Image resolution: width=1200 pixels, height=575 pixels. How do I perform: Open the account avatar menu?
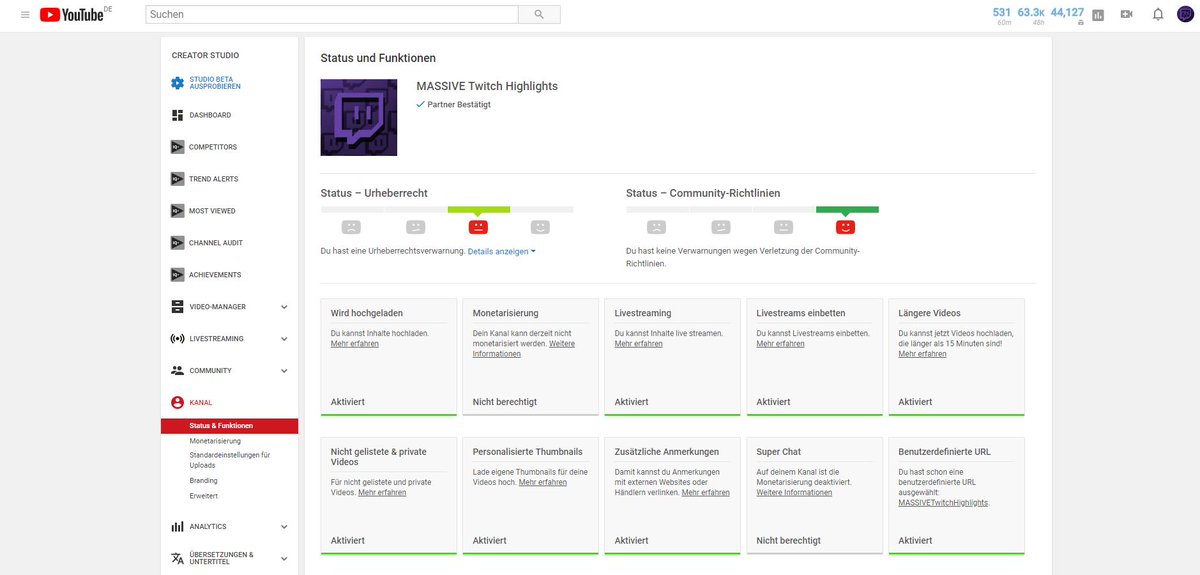[x=1185, y=15]
